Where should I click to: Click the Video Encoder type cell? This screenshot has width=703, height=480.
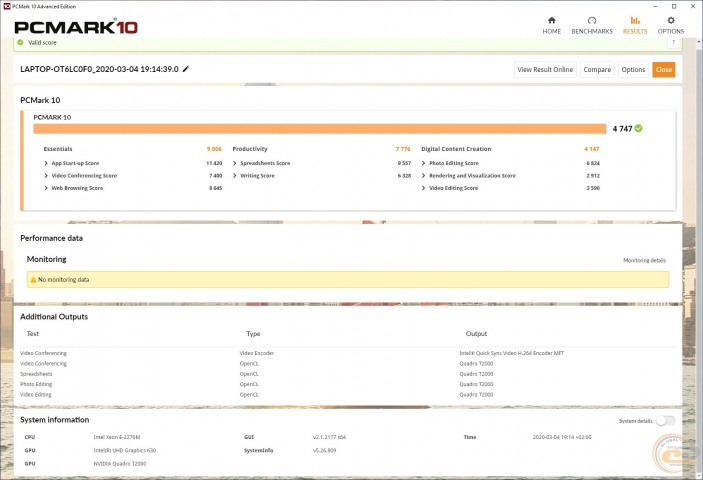pos(256,353)
